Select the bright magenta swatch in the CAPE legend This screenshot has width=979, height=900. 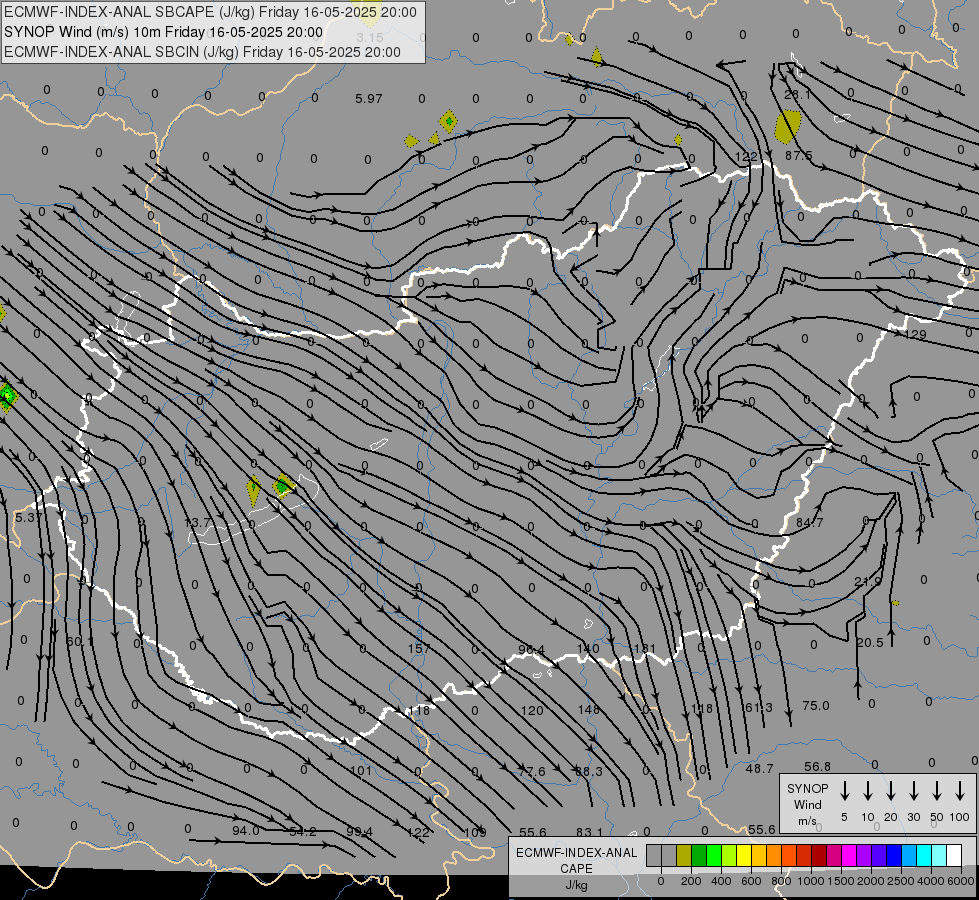[849, 856]
